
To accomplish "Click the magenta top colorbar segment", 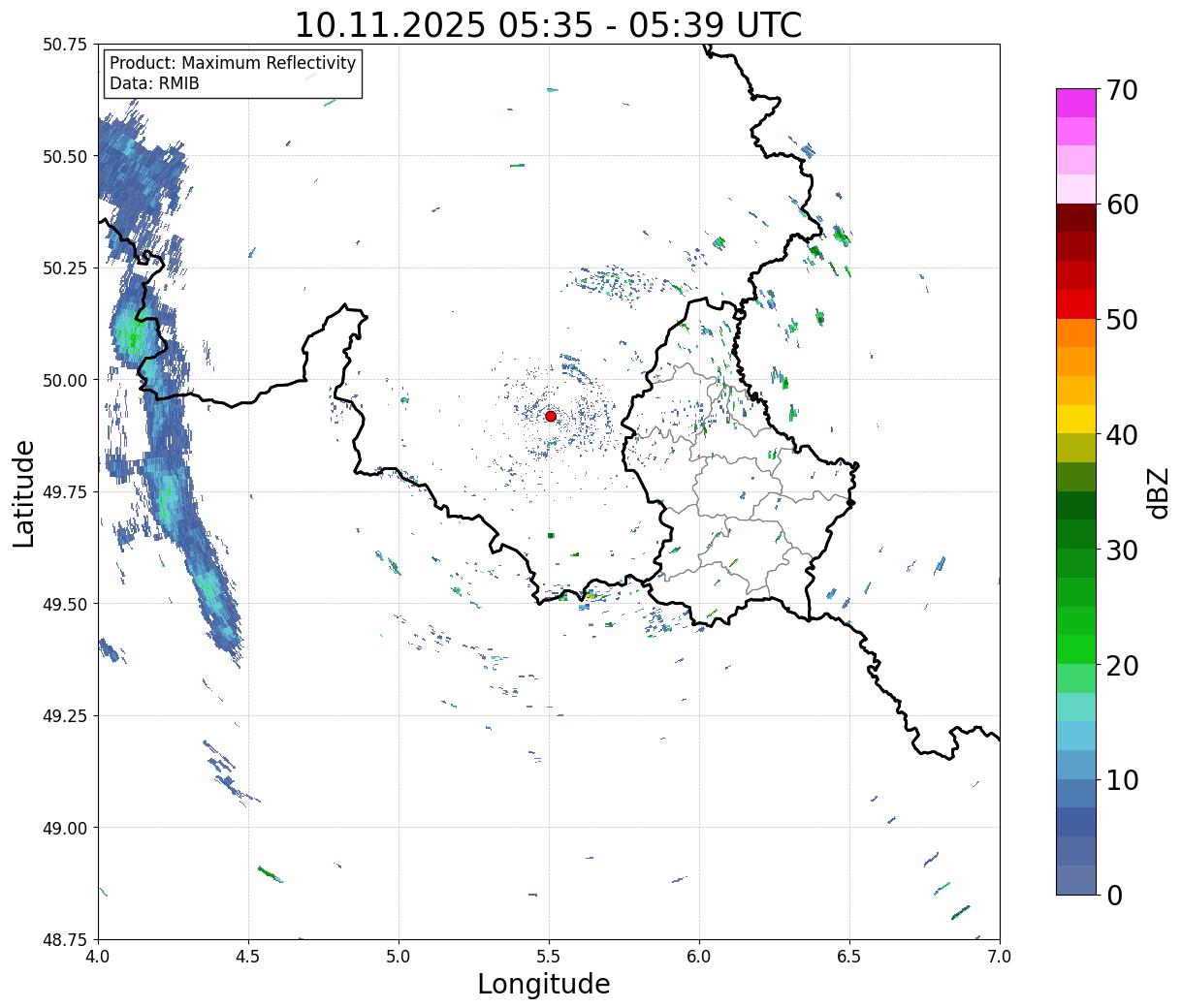I will click(x=1076, y=103).
